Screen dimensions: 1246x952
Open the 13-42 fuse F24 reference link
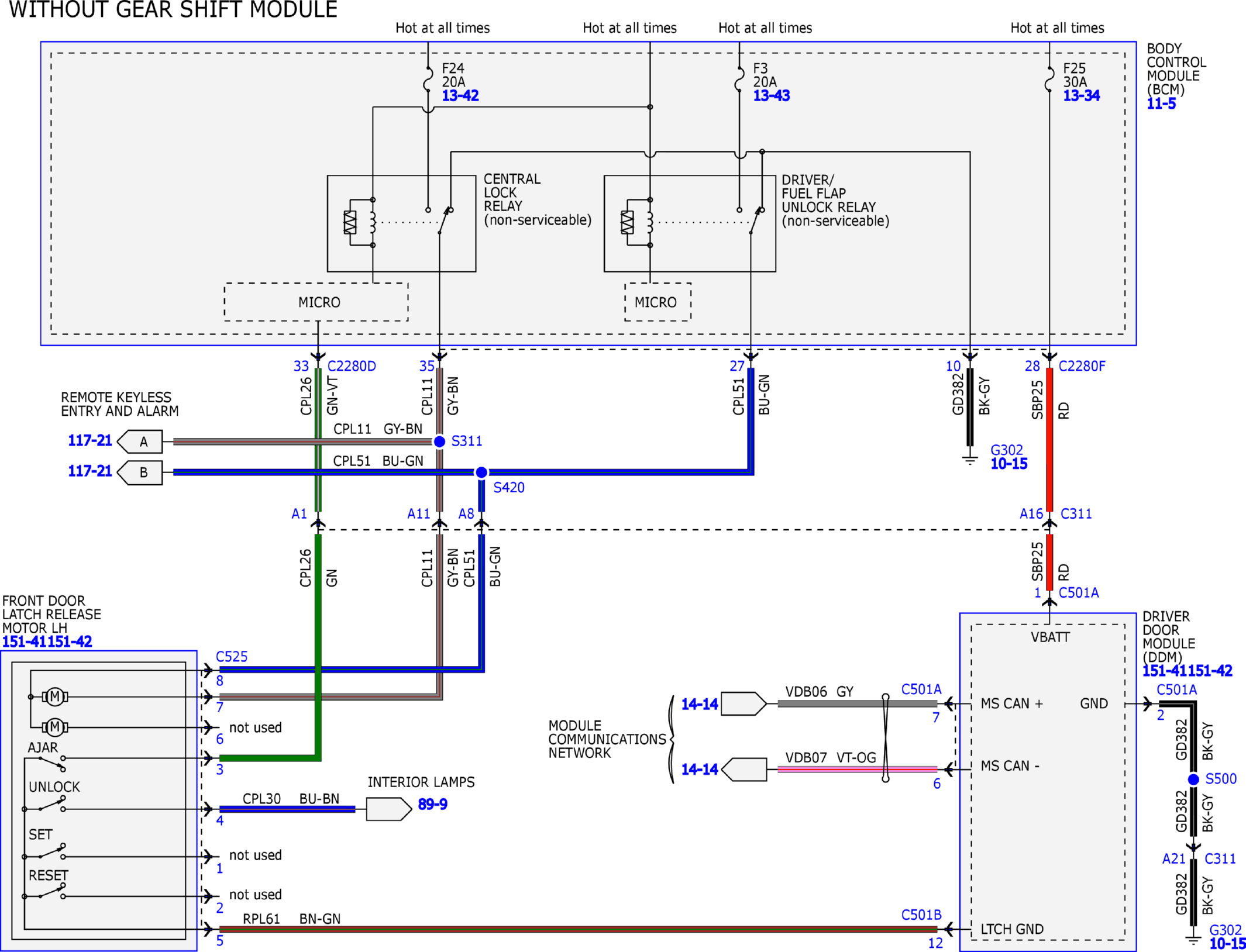point(460,96)
